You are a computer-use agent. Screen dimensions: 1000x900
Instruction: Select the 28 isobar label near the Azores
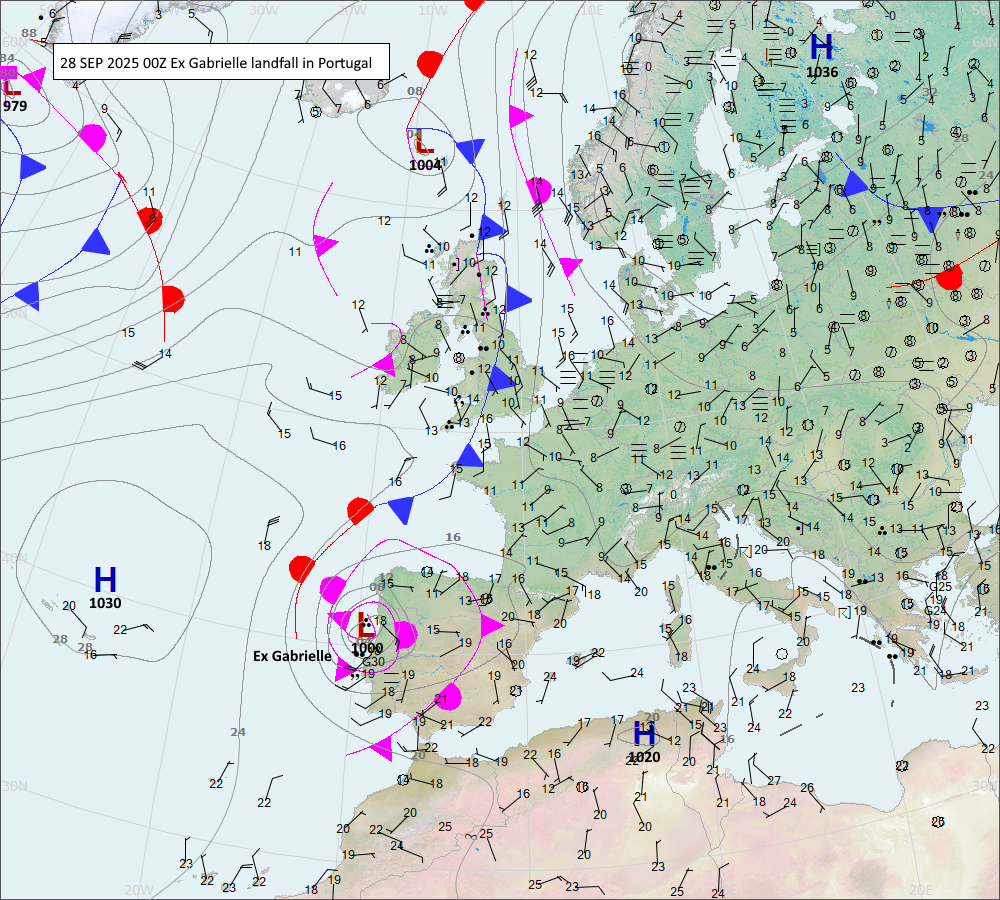pyautogui.click(x=60, y=639)
